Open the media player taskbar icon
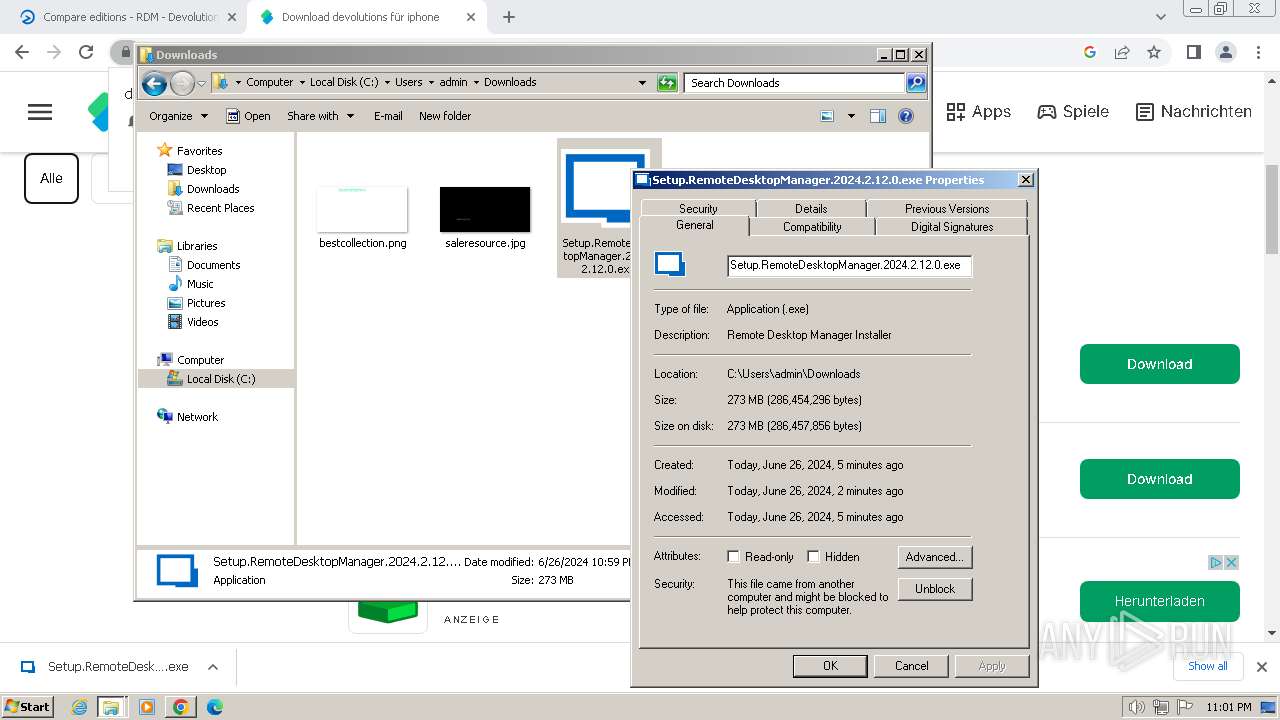The image size is (1280, 720). 147,707
